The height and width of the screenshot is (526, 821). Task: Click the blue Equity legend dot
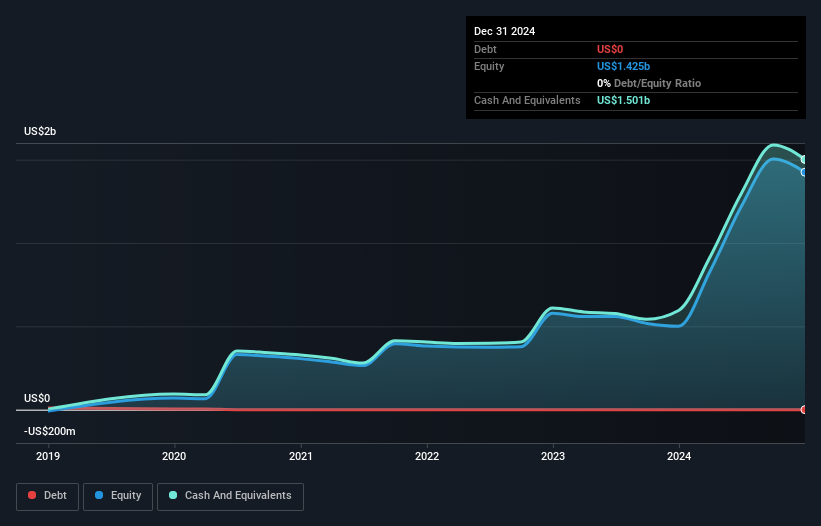coord(99,495)
